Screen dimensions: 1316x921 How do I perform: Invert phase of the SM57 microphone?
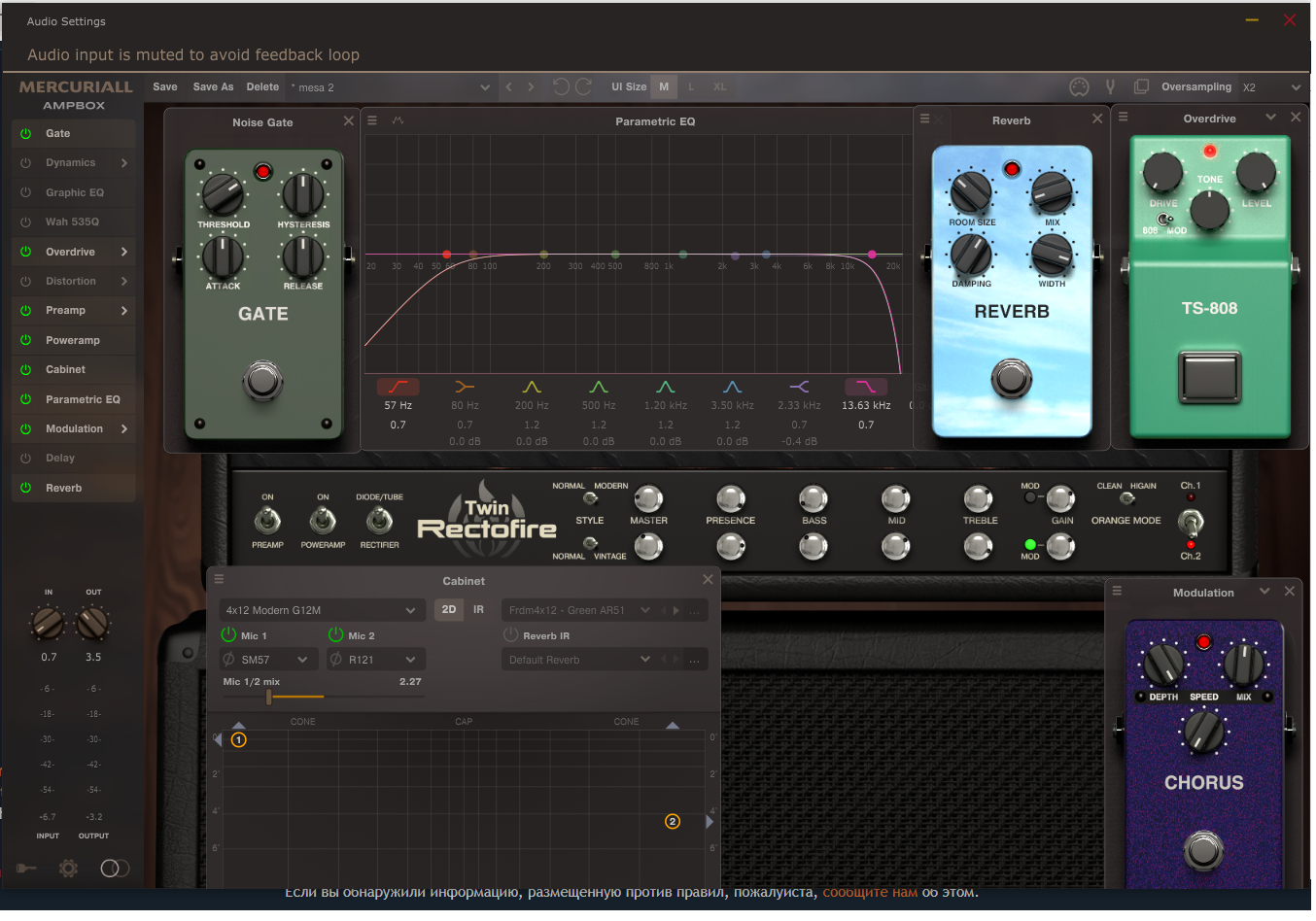point(229,660)
